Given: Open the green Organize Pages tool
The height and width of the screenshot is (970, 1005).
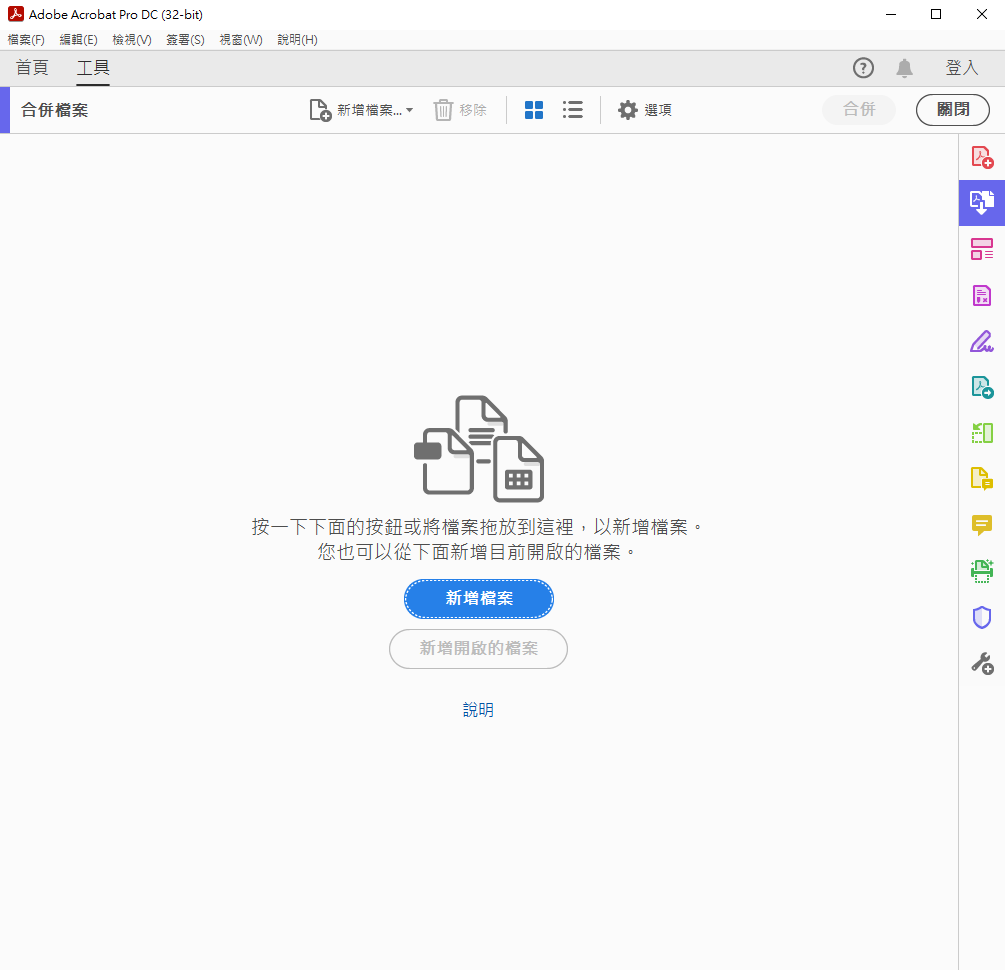Looking at the screenshot, I should (981, 433).
